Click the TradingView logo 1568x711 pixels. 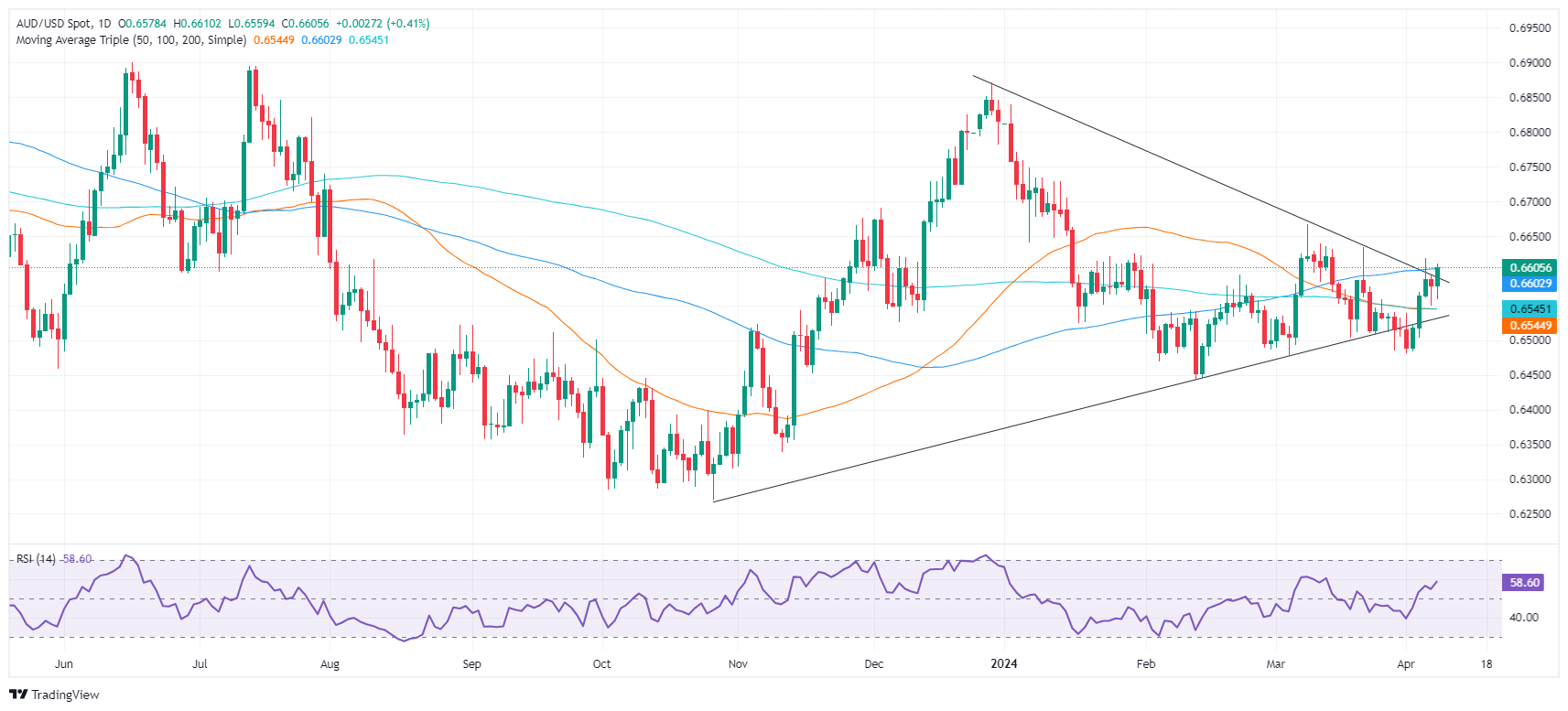coord(54,695)
